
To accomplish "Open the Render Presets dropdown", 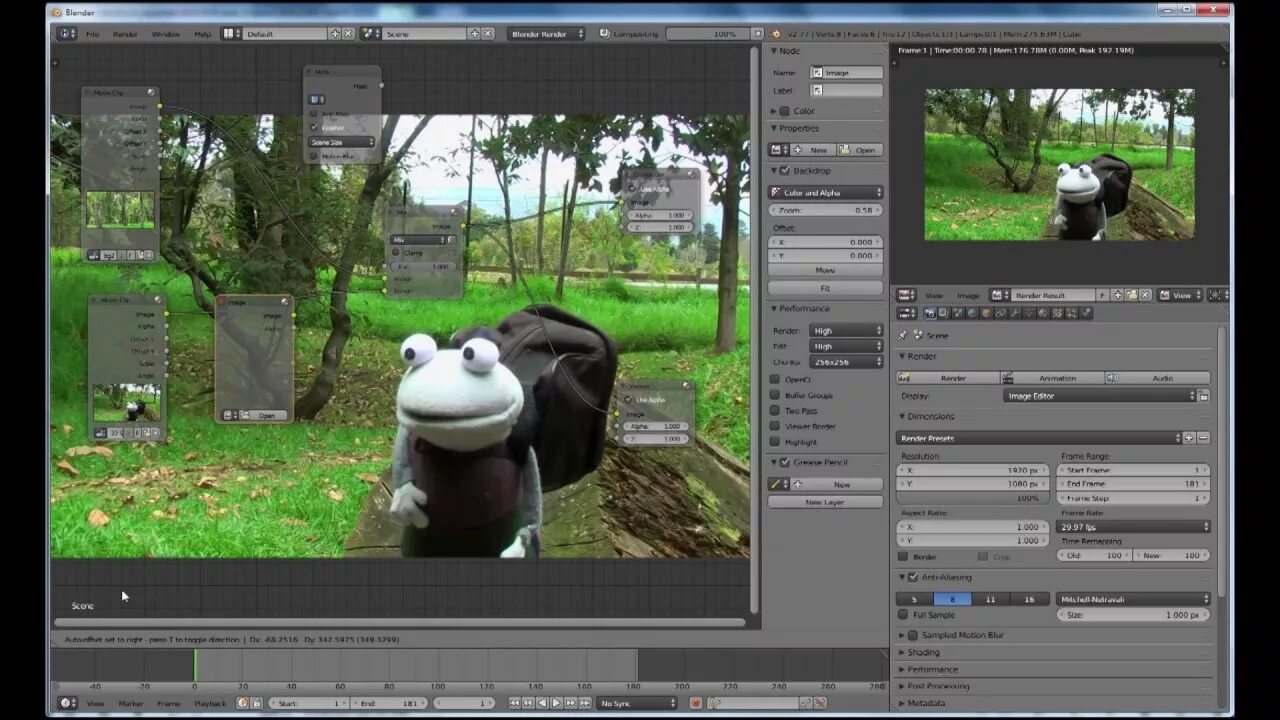I will pyautogui.click(x=1039, y=438).
